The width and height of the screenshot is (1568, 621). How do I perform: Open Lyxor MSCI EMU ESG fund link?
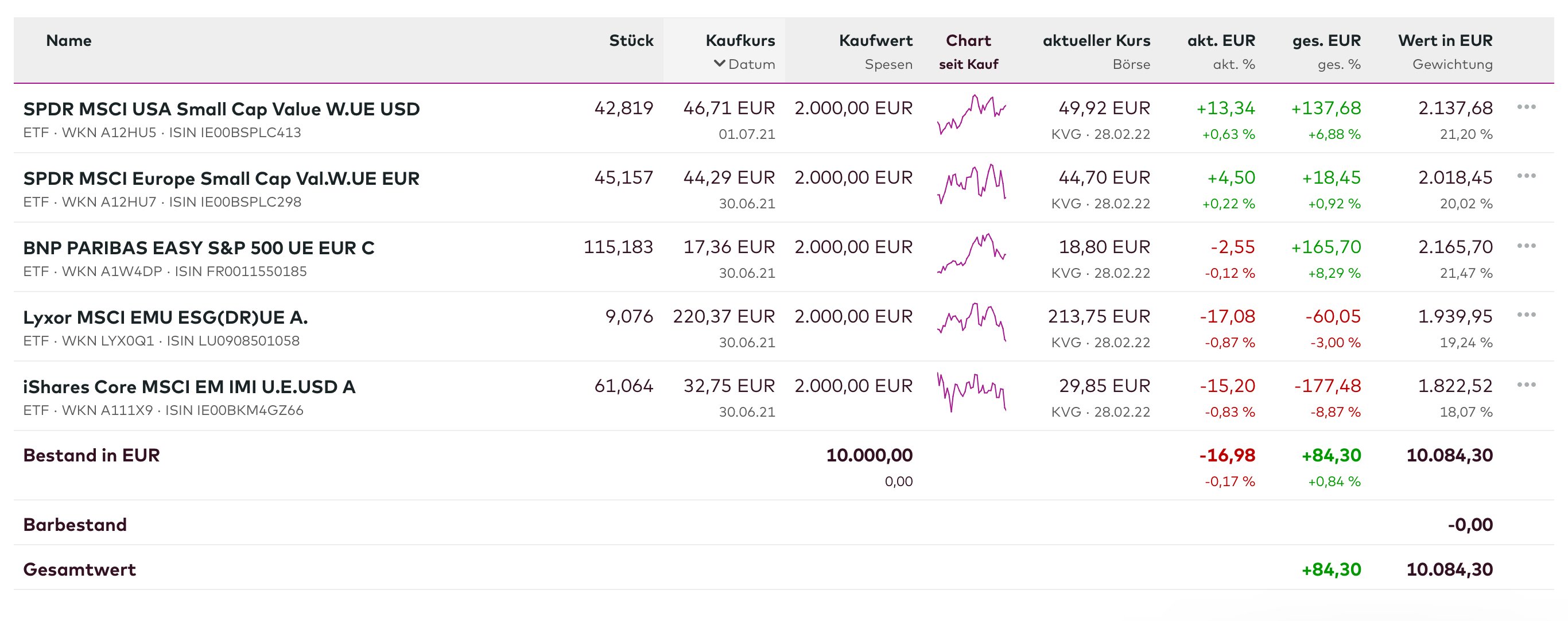click(x=165, y=317)
